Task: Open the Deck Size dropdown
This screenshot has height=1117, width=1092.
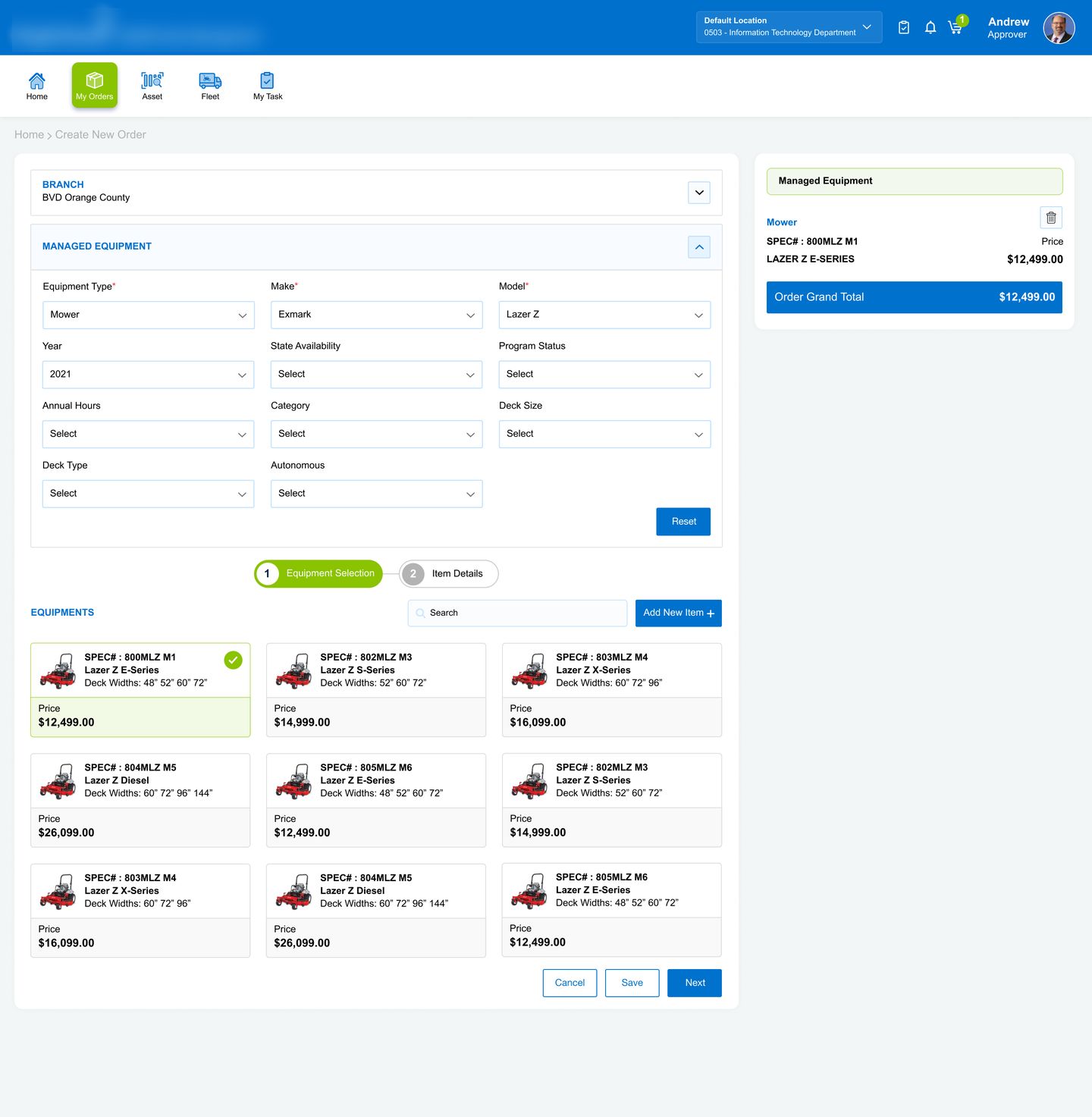Action: (x=605, y=435)
